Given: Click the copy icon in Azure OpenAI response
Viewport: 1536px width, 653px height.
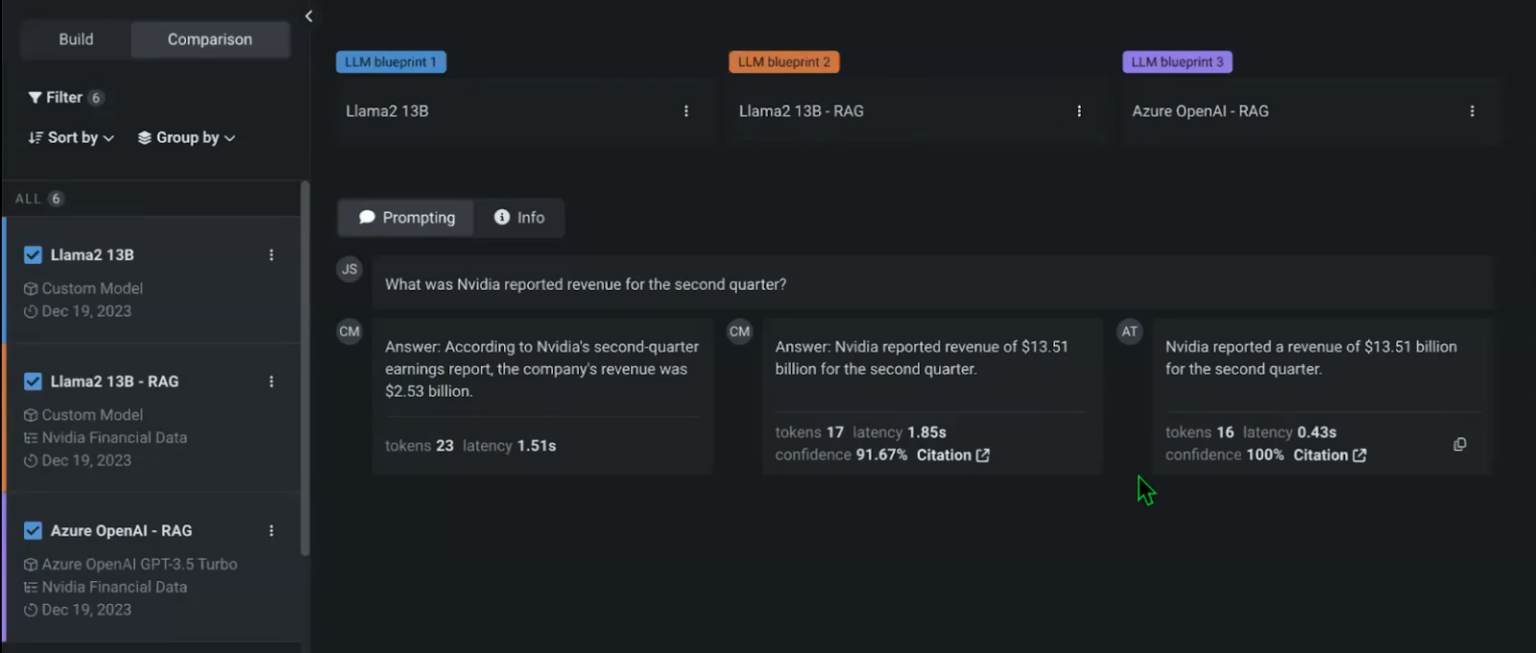Looking at the screenshot, I should click(1460, 444).
